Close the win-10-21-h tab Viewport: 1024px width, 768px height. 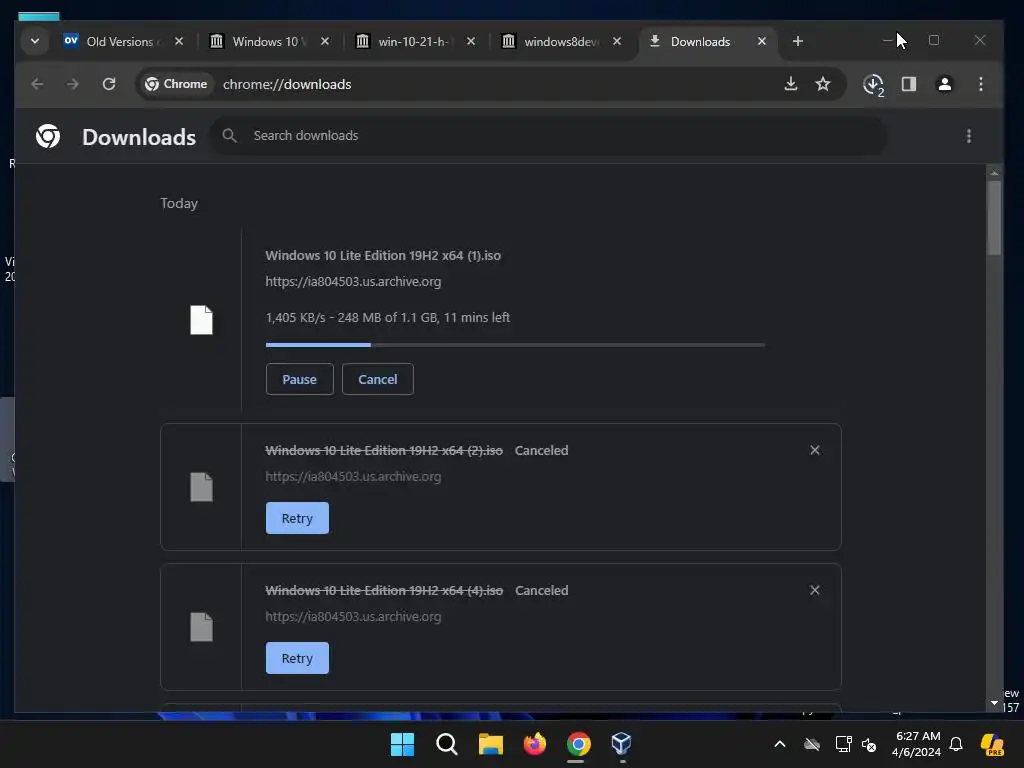coord(471,41)
